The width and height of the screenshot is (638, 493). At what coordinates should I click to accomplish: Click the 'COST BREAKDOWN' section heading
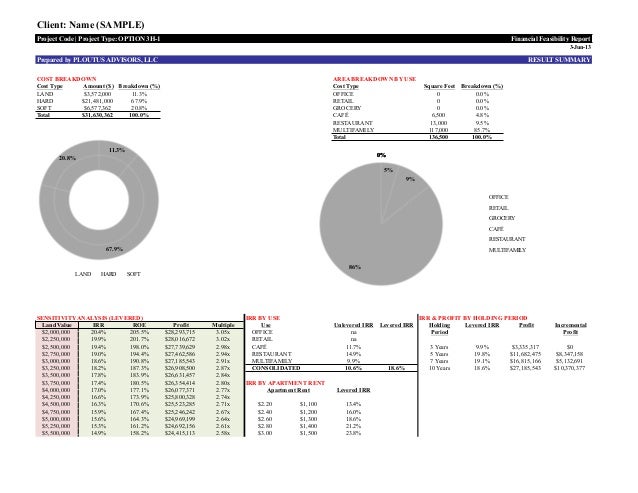66,79
